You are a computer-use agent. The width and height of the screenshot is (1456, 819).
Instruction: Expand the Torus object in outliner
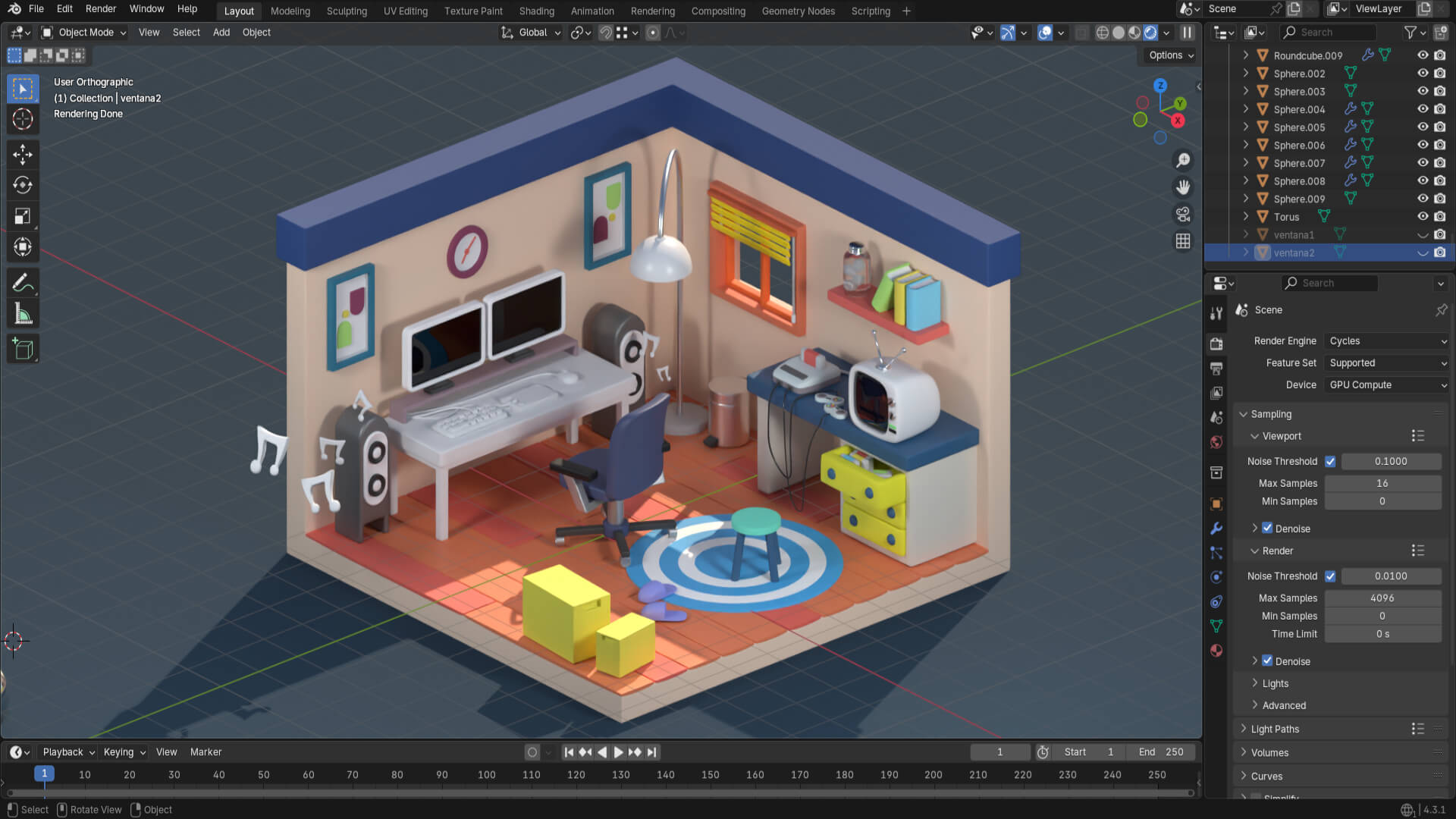tap(1245, 217)
